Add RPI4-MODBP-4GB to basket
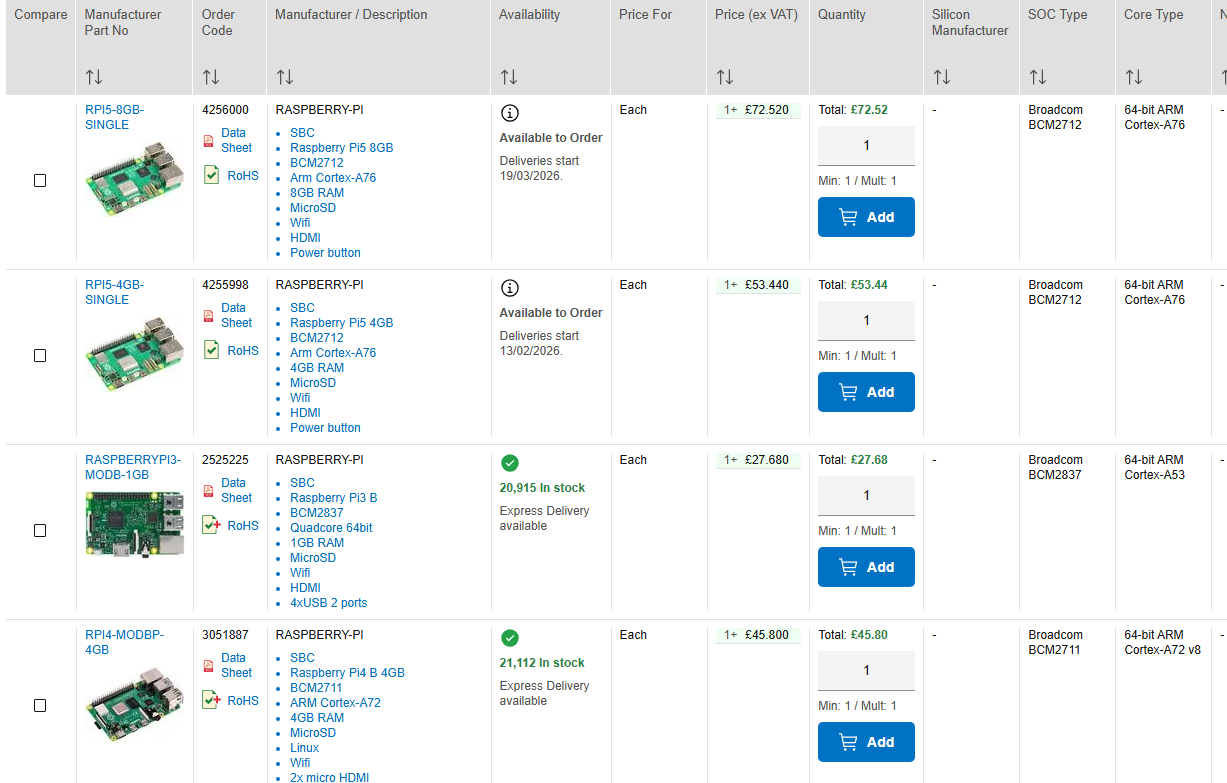The width and height of the screenshot is (1227, 783). 866,742
